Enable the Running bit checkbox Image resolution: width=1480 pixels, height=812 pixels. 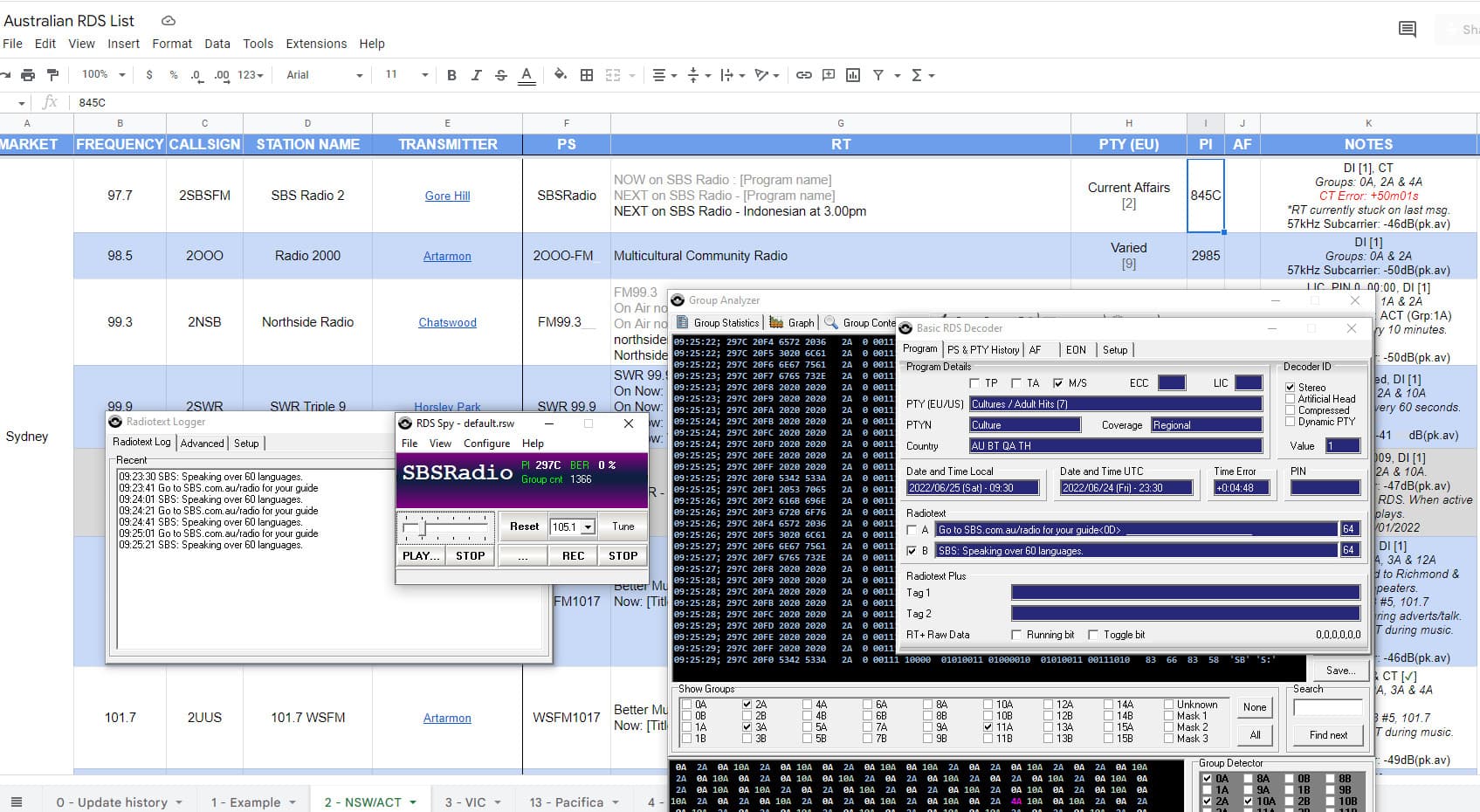click(1016, 635)
